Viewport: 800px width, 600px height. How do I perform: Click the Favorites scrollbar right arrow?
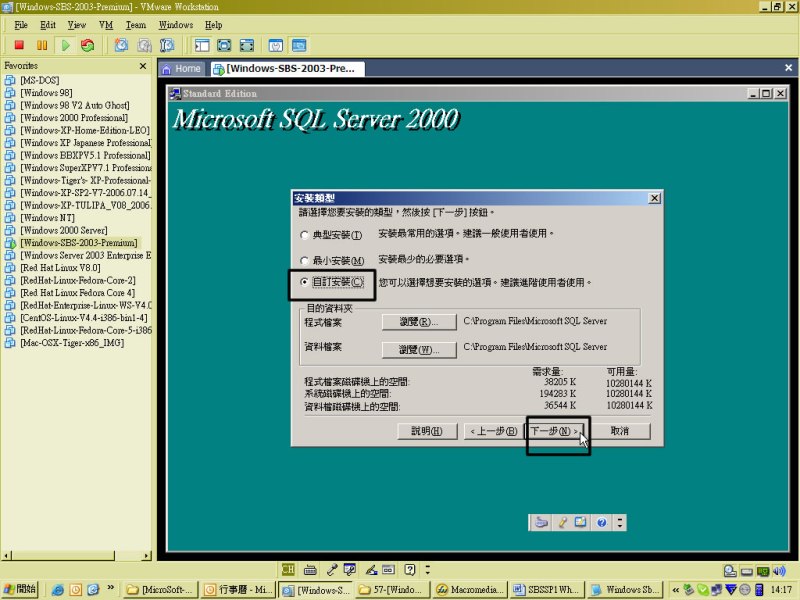point(147,555)
